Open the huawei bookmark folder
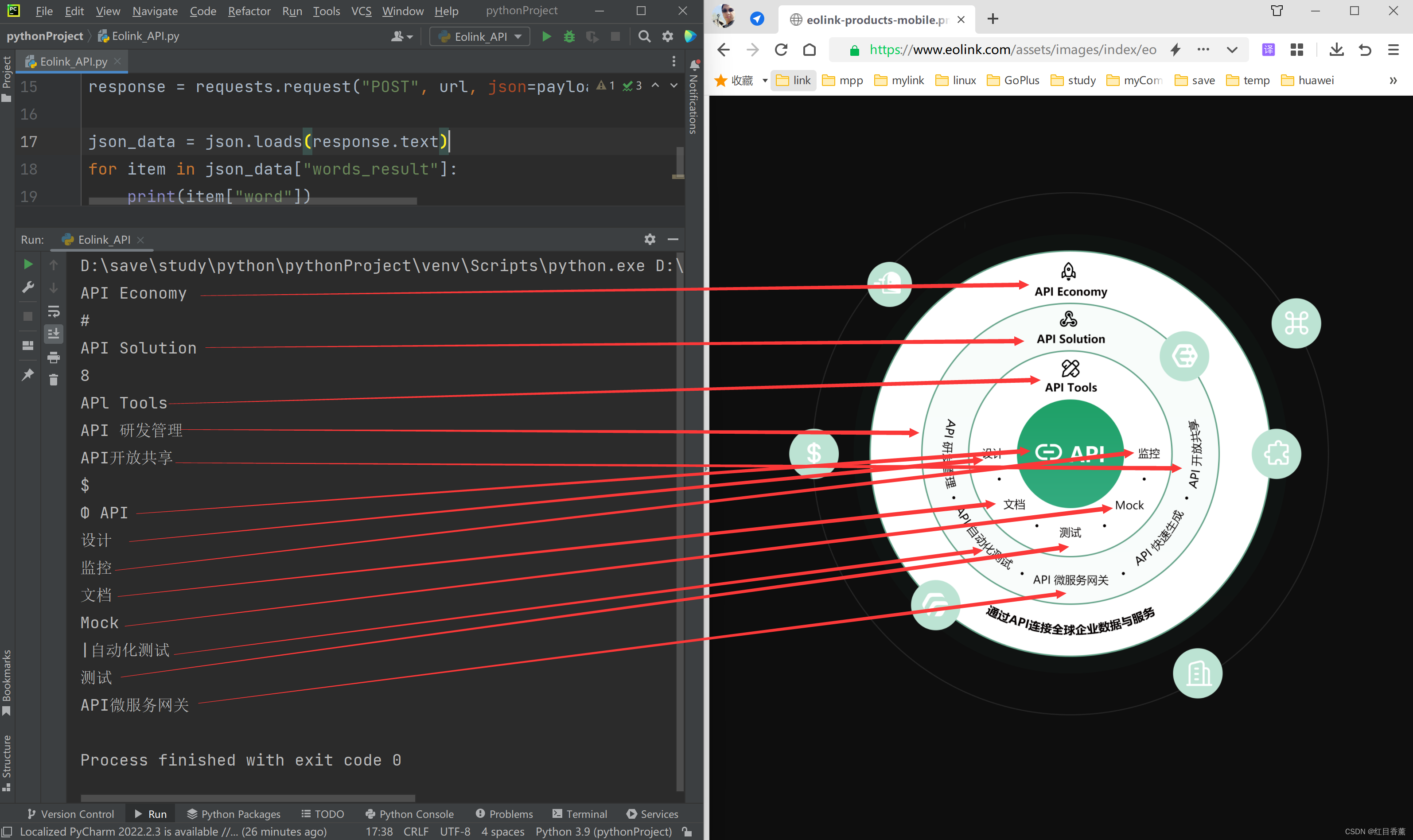Image resolution: width=1413 pixels, height=840 pixels. click(1307, 80)
